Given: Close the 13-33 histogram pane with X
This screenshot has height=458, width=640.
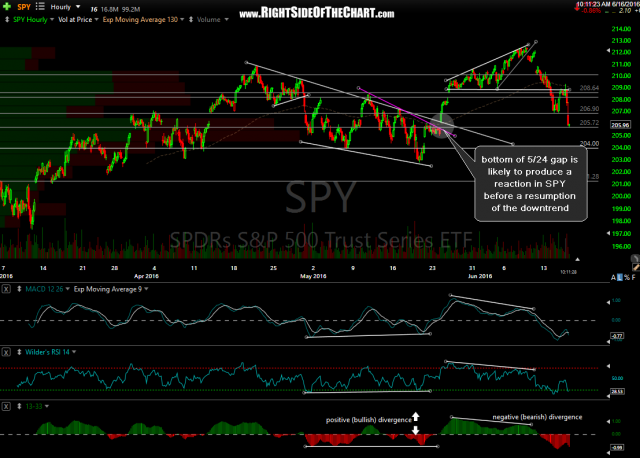Looking at the screenshot, I should (x=6, y=407).
